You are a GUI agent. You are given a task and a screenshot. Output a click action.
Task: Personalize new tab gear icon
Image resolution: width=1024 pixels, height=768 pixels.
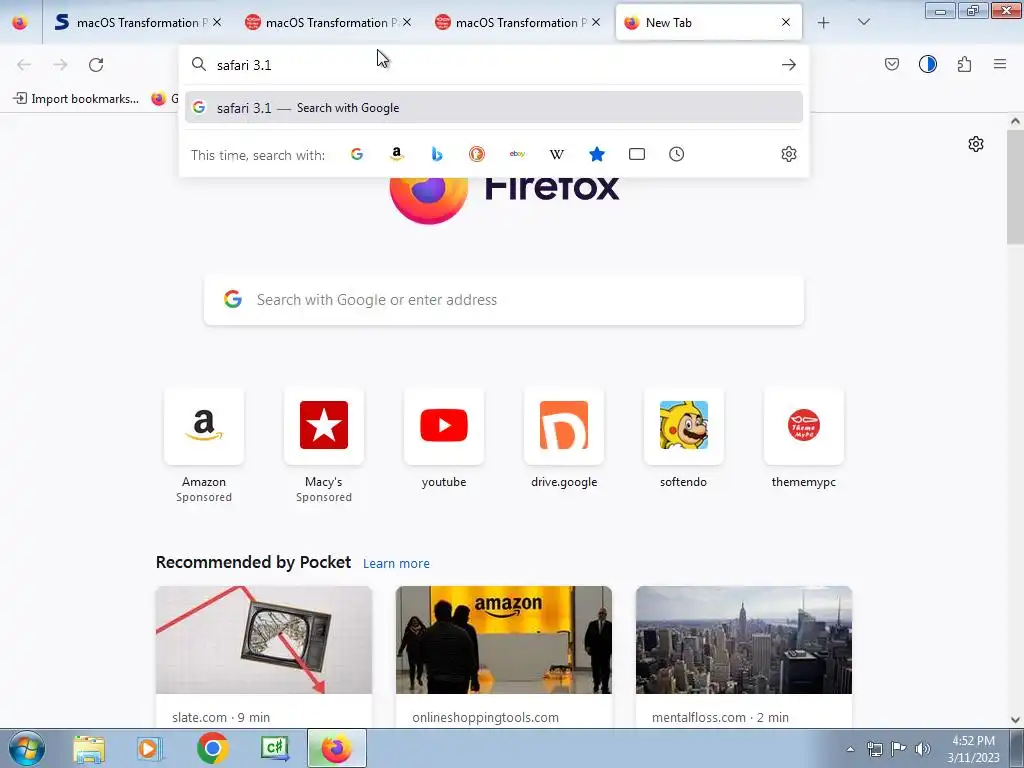coord(976,144)
